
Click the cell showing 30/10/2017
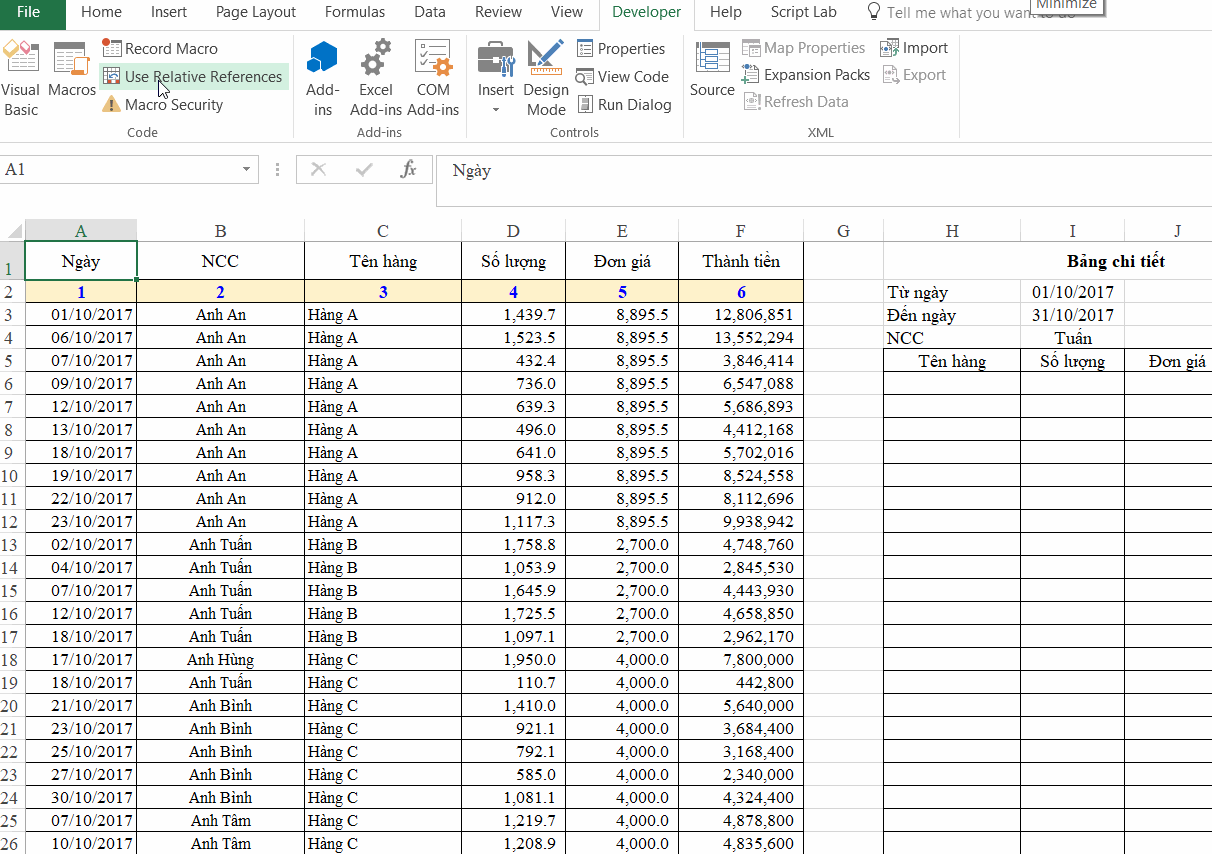pyautogui.click(x=81, y=798)
